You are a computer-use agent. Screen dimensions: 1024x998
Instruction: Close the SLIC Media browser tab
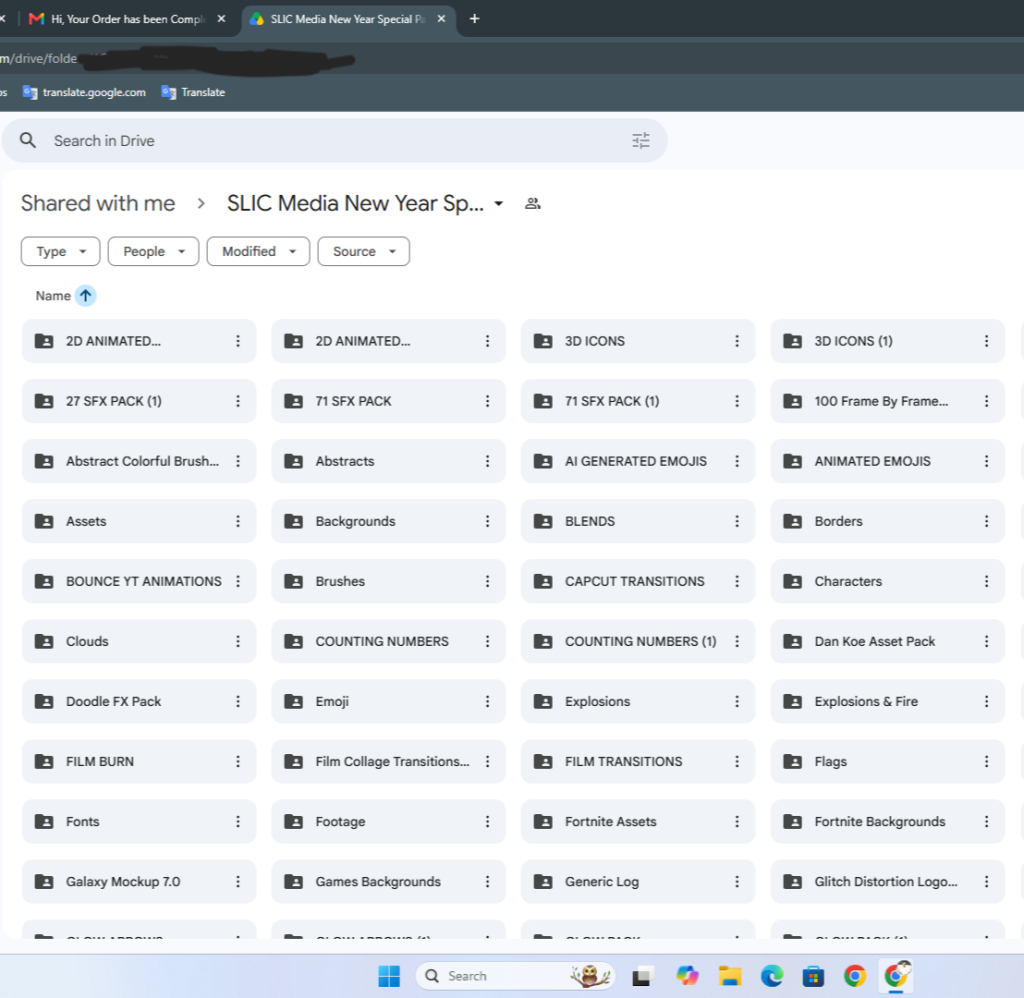pos(441,19)
